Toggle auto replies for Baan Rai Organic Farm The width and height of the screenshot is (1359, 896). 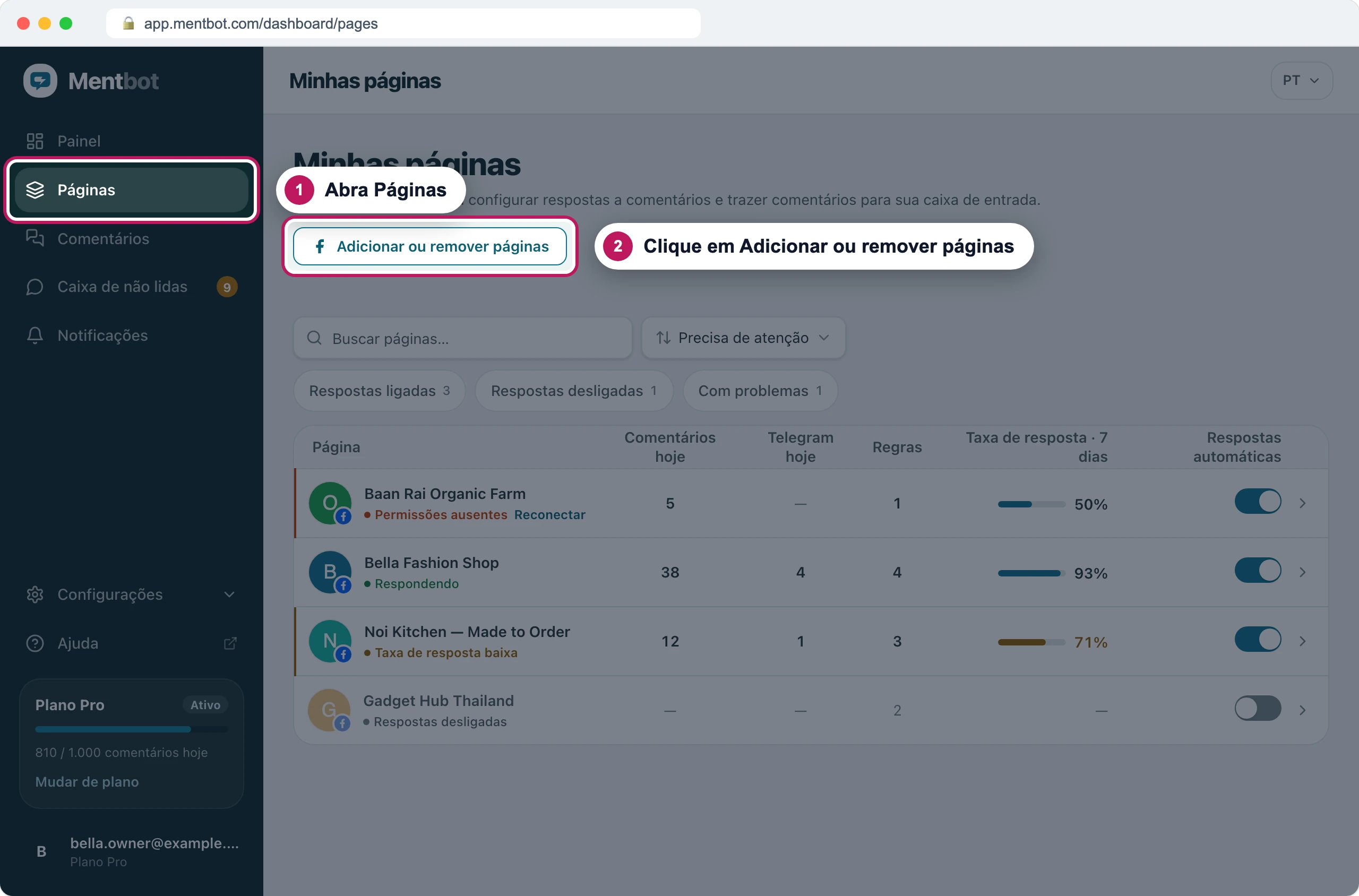tap(1258, 502)
